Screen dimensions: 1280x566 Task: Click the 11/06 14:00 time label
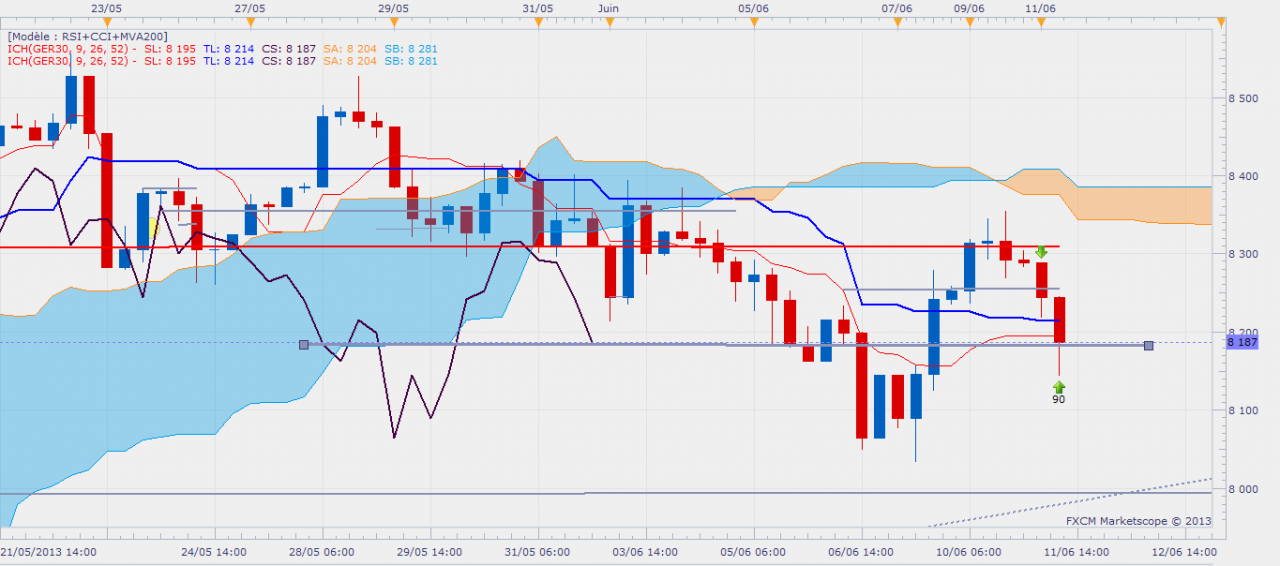(x=1078, y=551)
